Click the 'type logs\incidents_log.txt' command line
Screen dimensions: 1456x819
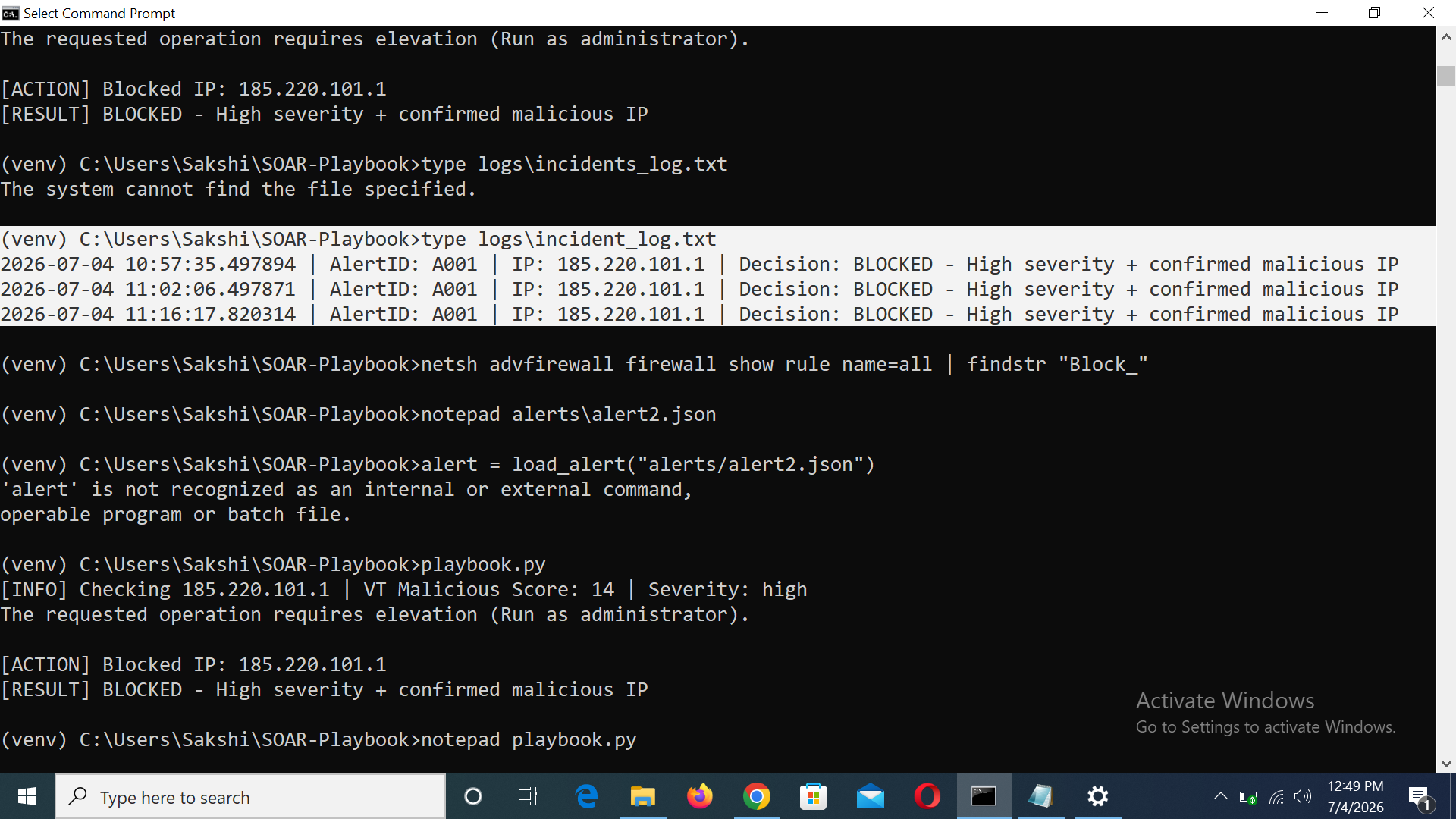[364, 164]
